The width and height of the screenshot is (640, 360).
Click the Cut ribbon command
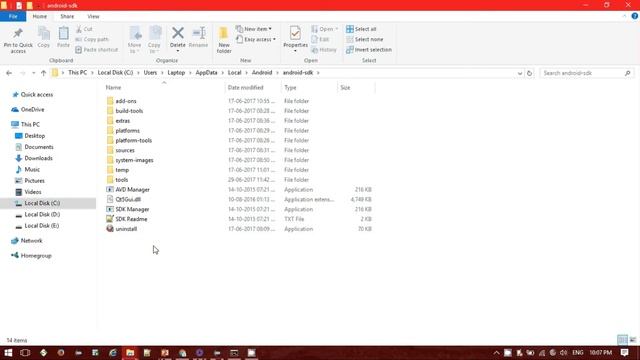point(84,29)
